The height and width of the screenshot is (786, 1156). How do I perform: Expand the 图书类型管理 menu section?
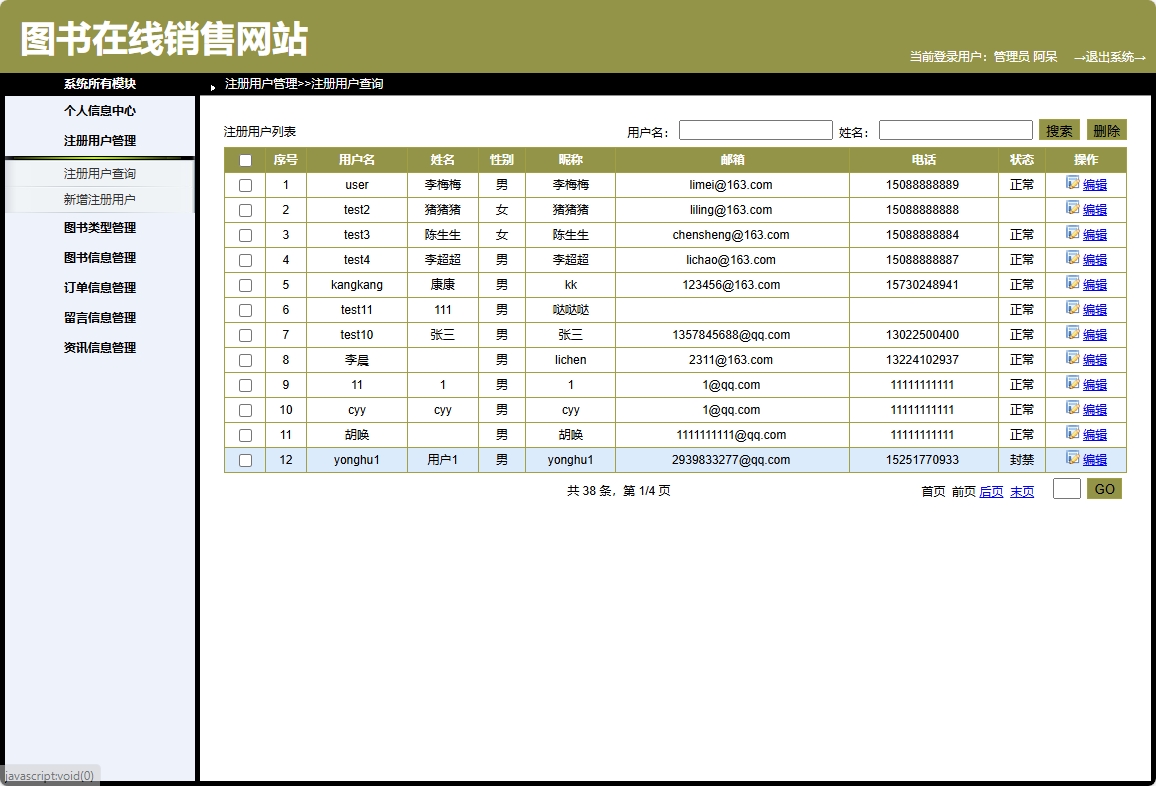[x=97, y=227]
